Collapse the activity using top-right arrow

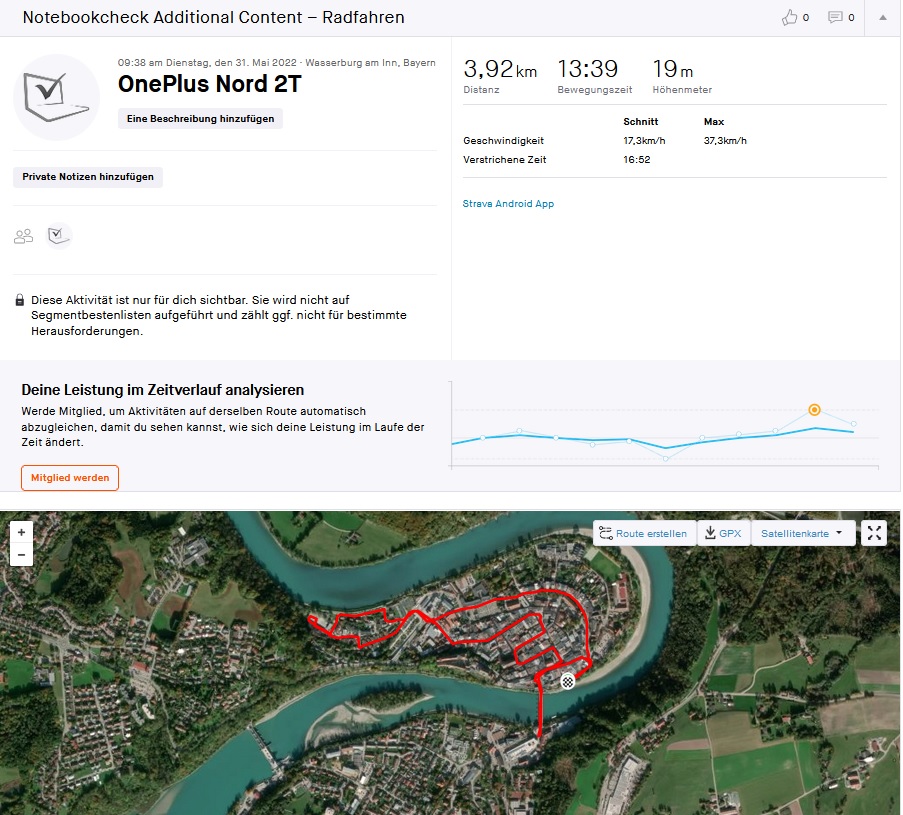pyautogui.click(x=882, y=17)
